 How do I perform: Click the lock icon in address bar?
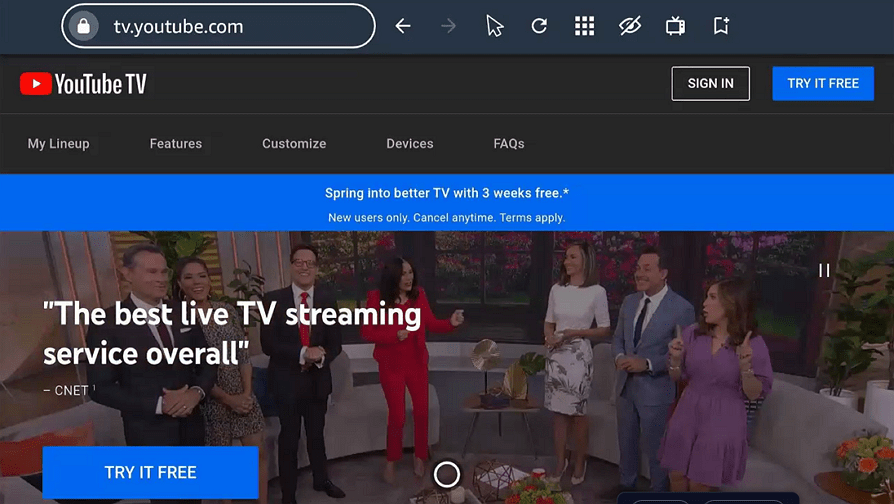[x=84, y=26]
